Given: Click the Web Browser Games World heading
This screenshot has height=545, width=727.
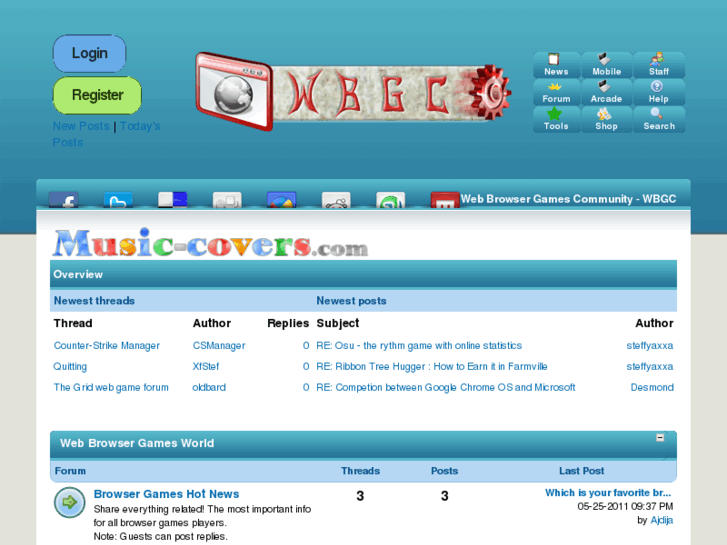Looking at the screenshot, I should tap(137, 443).
